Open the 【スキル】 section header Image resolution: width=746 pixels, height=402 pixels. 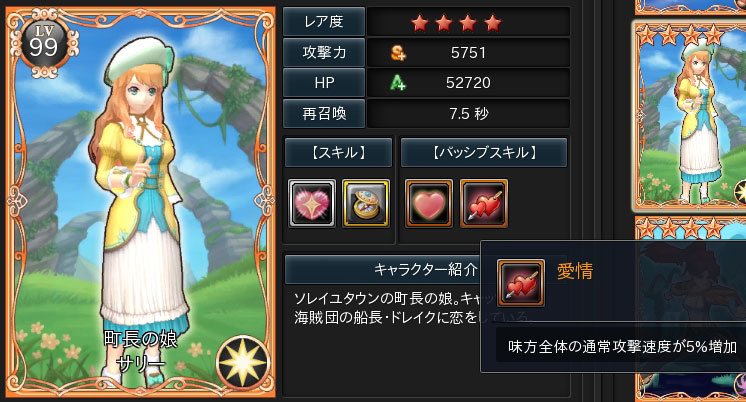click(338, 153)
